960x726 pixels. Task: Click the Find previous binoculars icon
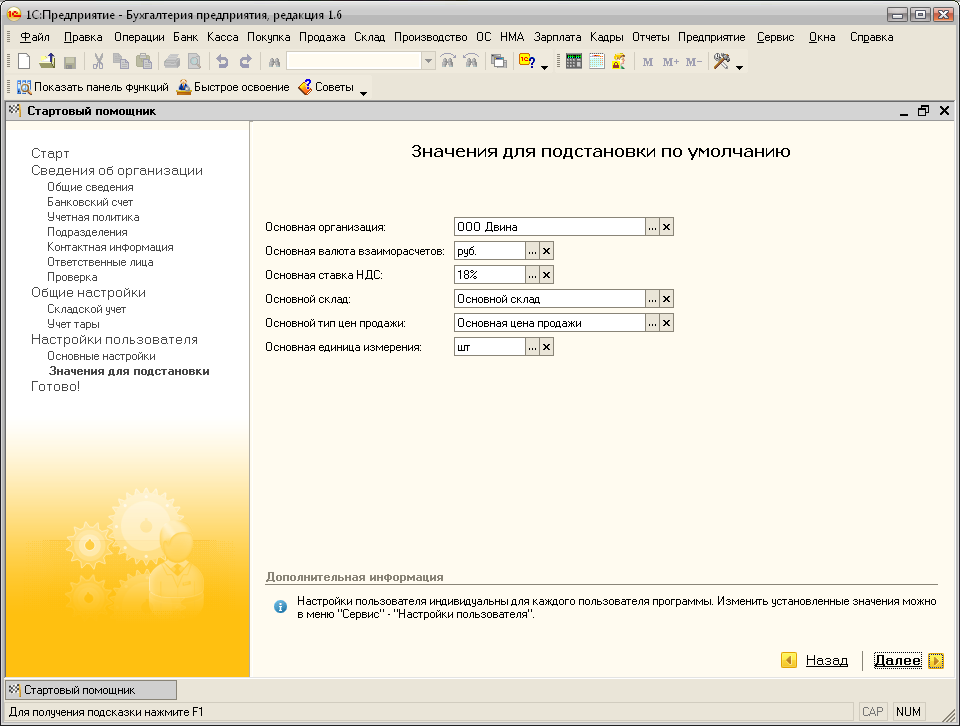point(471,61)
